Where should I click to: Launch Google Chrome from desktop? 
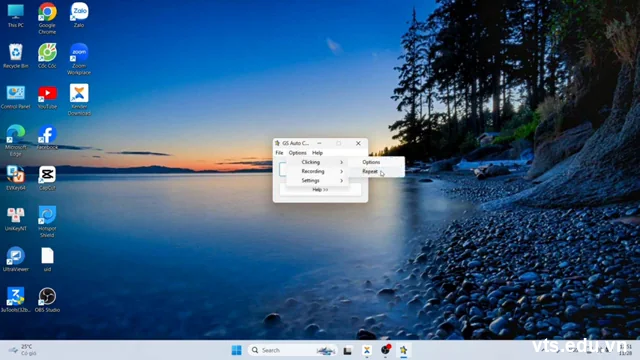pos(47,18)
